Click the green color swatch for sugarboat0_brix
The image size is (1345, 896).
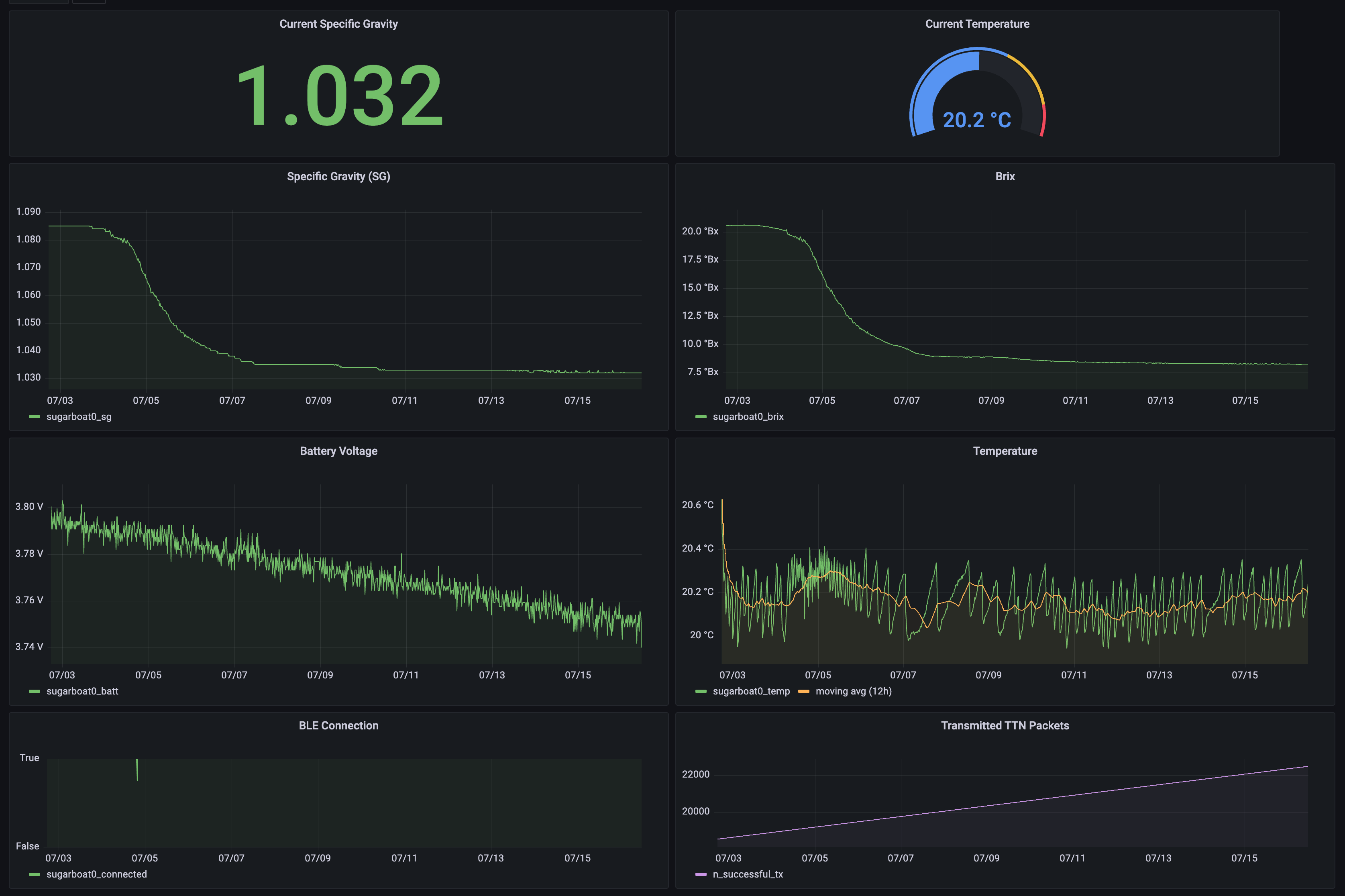coord(701,417)
